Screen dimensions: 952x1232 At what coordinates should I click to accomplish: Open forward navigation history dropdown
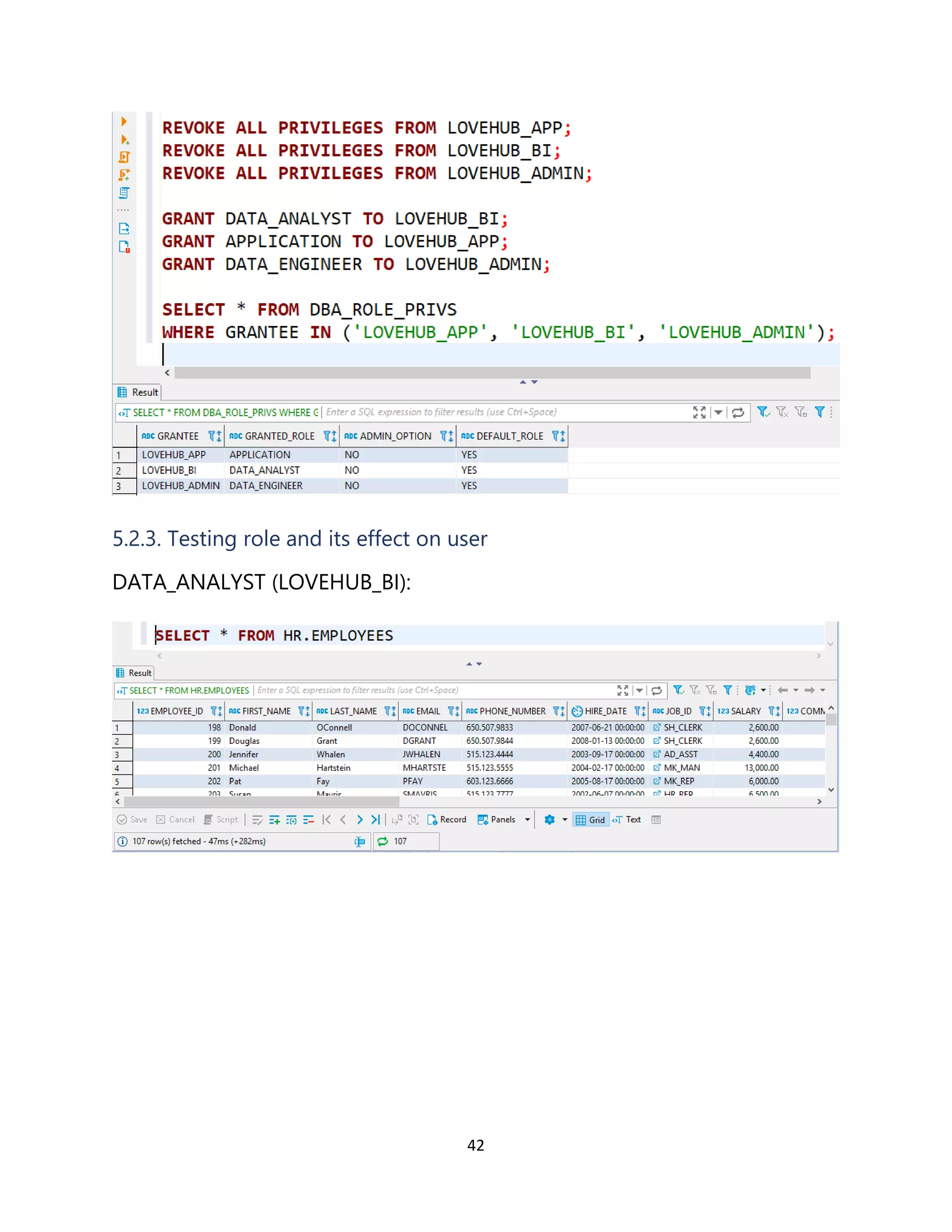[823, 690]
